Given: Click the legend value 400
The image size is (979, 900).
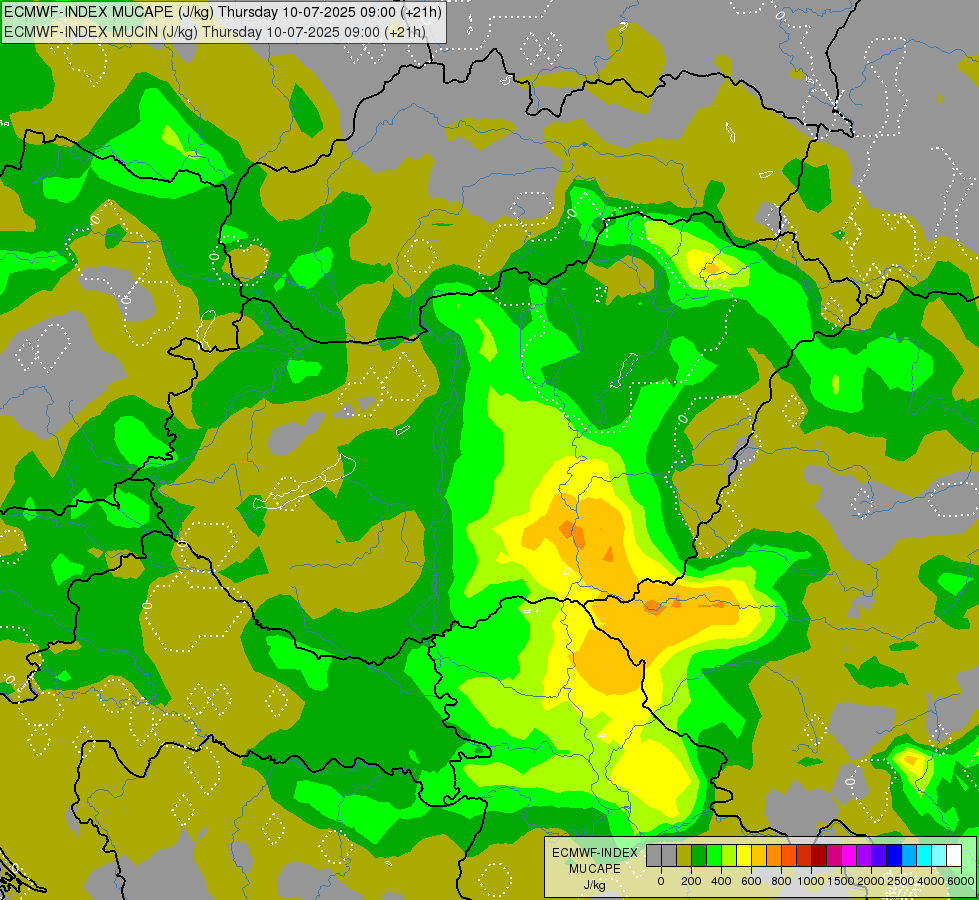Looking at the screenshot, I should coord(721,881).
